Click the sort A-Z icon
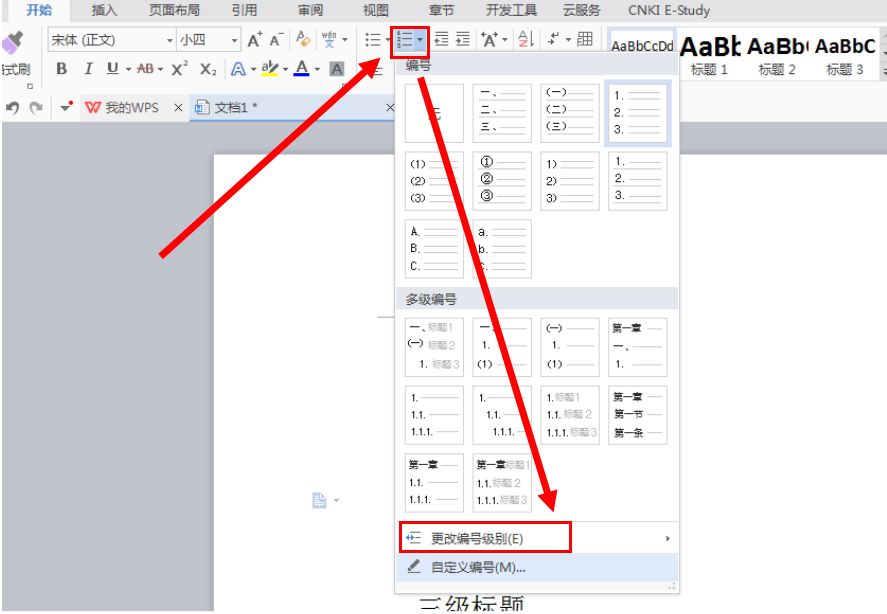 pyautogui.click(x=526, y=39)
